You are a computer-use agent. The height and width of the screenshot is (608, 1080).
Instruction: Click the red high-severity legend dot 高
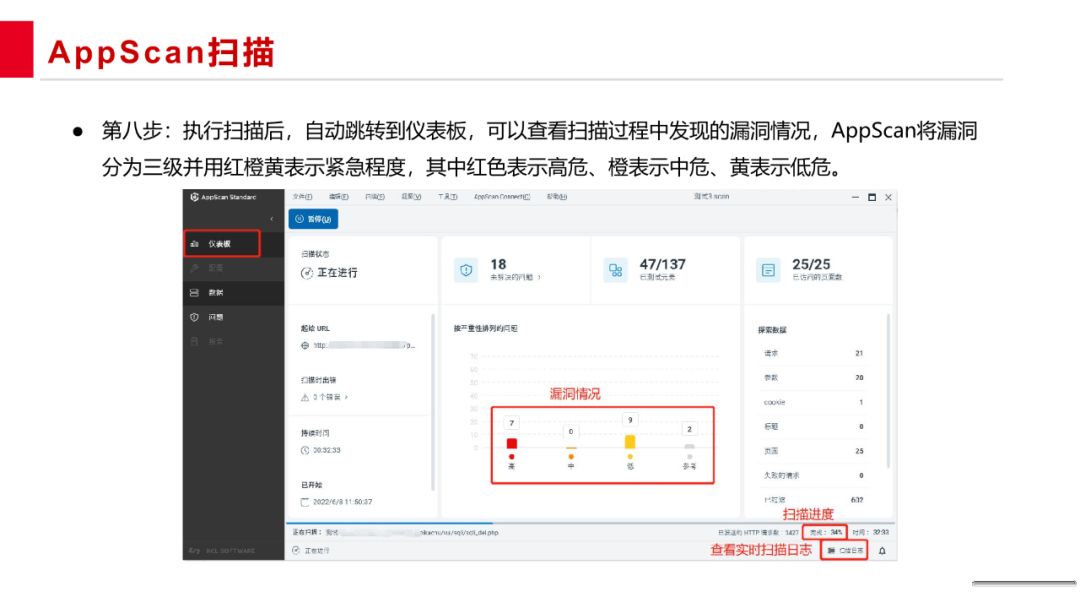click(512, 457)
